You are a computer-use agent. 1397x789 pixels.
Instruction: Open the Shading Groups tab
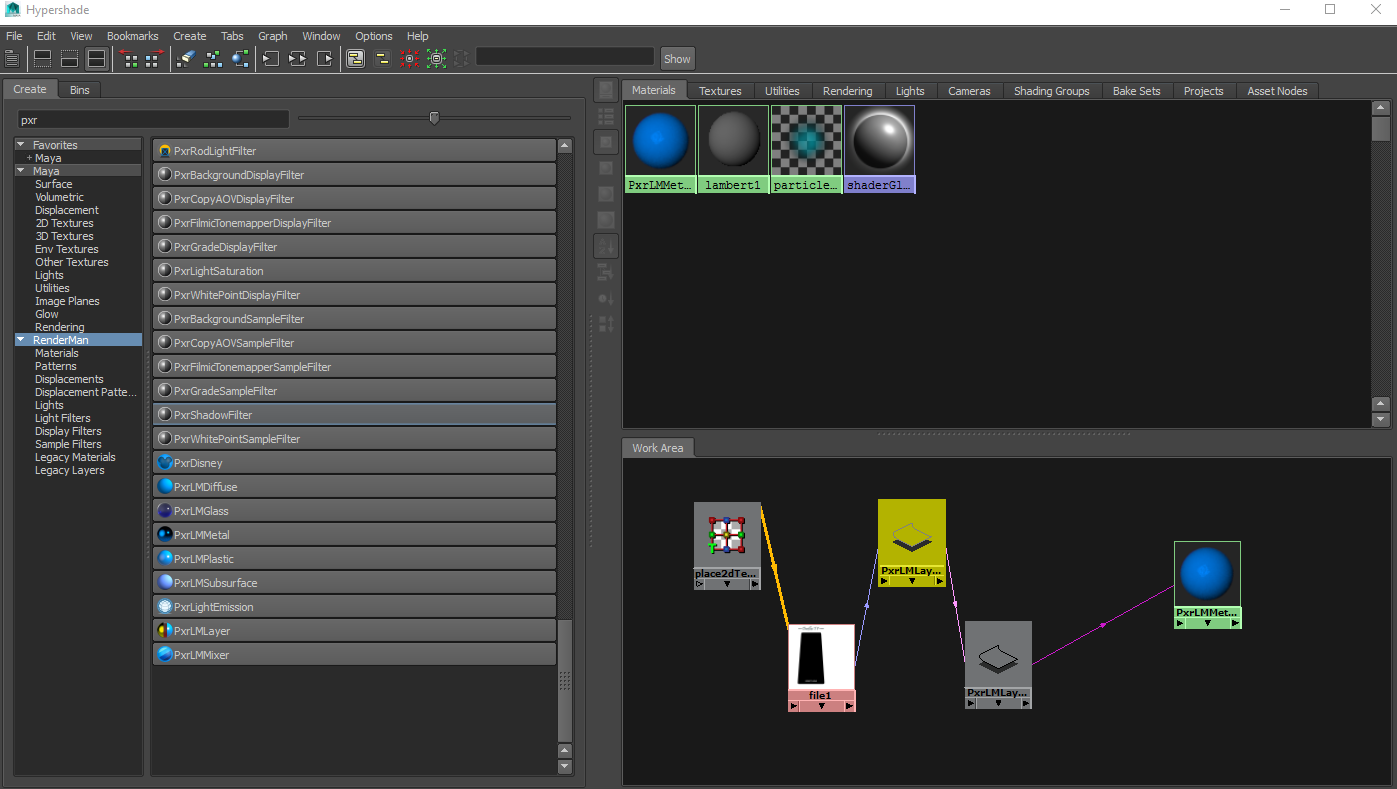tap(1052, 91)
